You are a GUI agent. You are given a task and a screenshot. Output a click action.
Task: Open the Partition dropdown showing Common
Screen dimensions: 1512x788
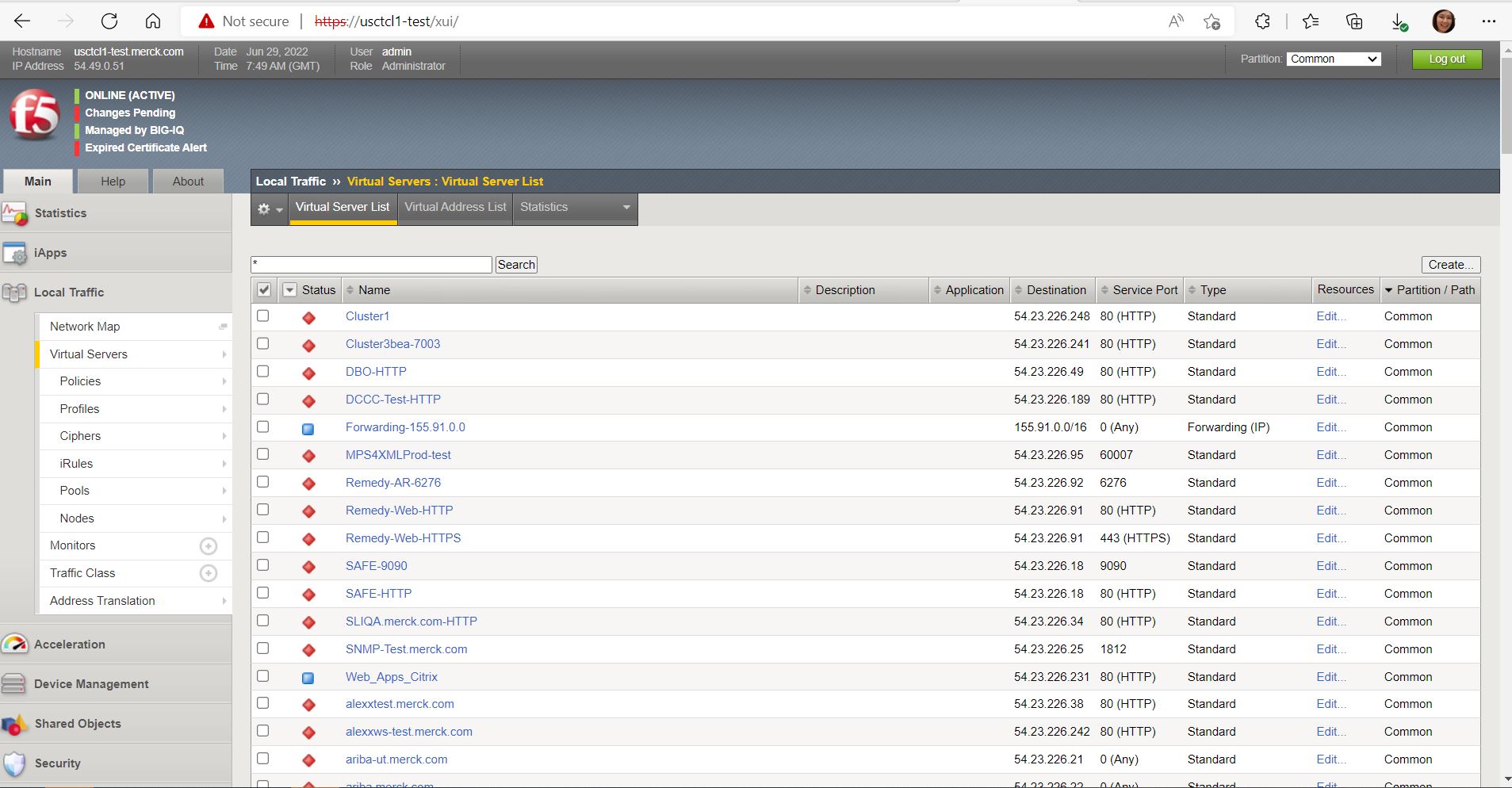(x=1333, y=59)
